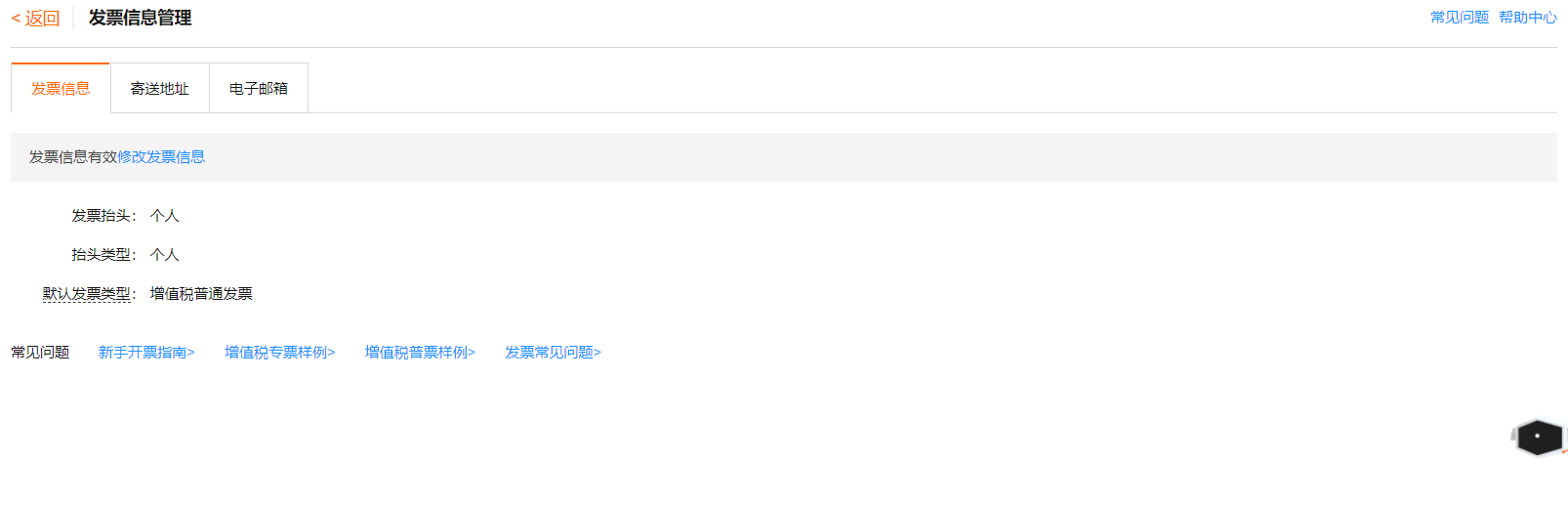Click the dotted 默认发票类型 label
1568x505 pixels.
[x=87, y=293]
